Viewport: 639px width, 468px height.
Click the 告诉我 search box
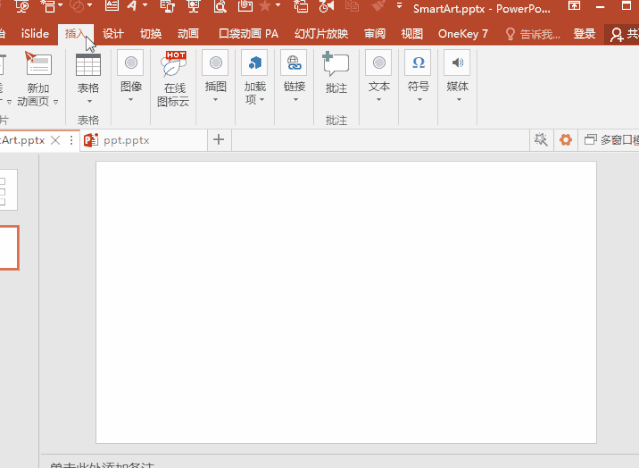coord(533,34)
